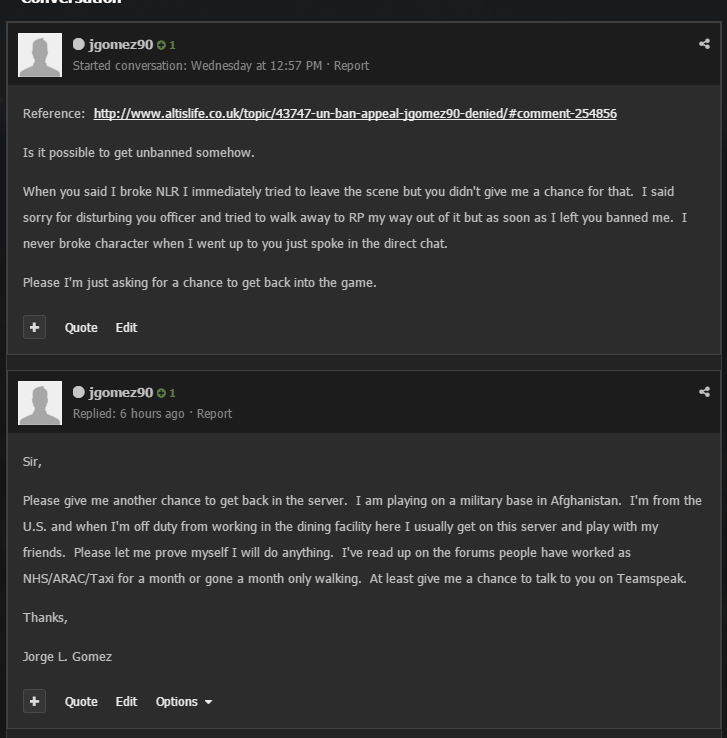Expand the Options dropdown on reply

click(x=184, y=702)
